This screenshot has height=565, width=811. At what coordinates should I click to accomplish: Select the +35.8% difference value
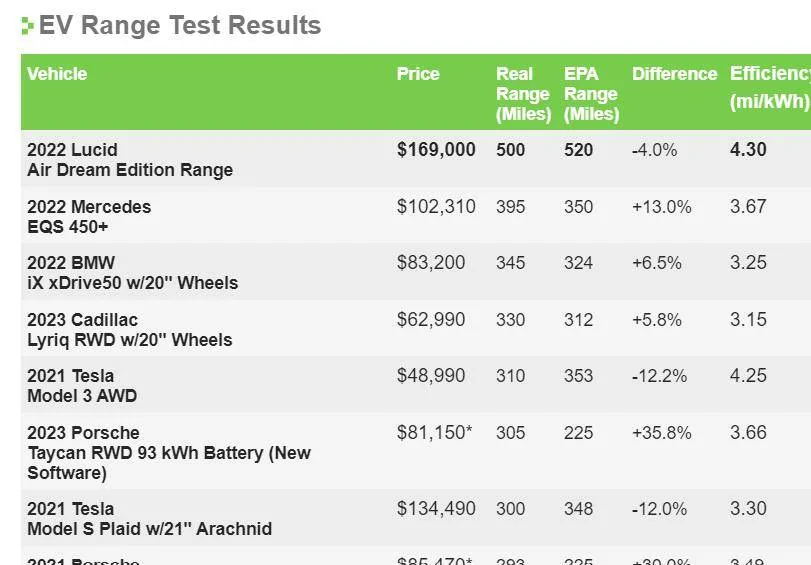point(661,433)
